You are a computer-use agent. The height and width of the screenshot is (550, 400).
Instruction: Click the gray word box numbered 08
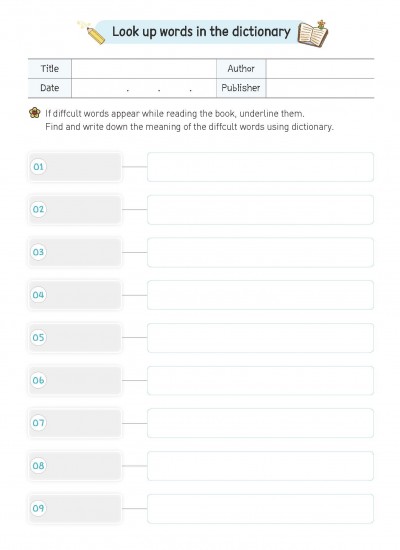point(75,466)
